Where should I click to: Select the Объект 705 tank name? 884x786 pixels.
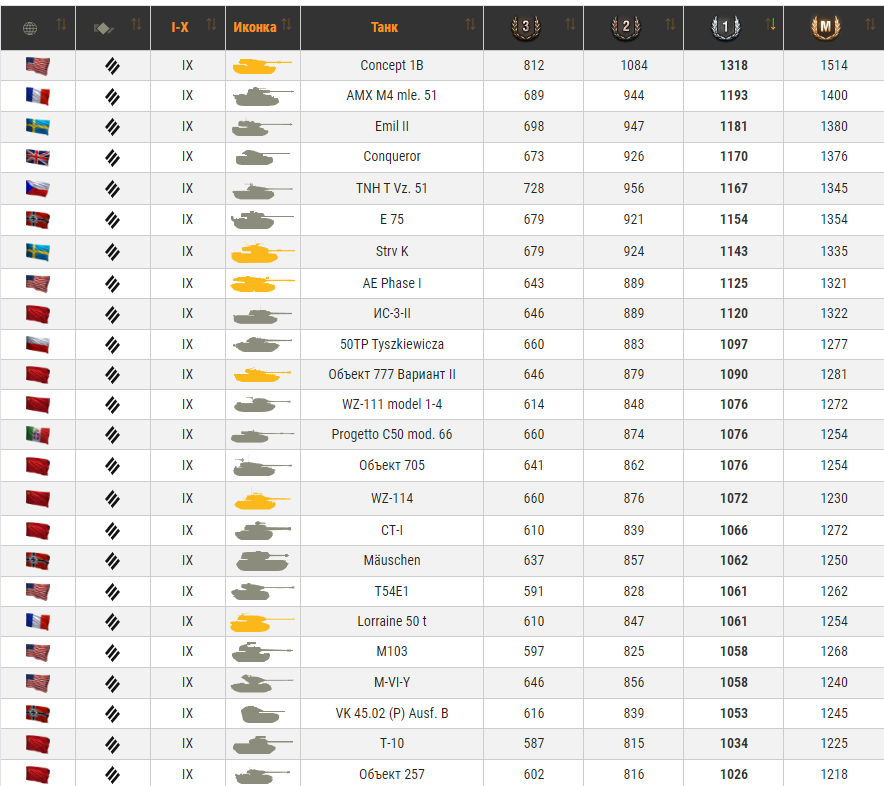tap(392, 465)
